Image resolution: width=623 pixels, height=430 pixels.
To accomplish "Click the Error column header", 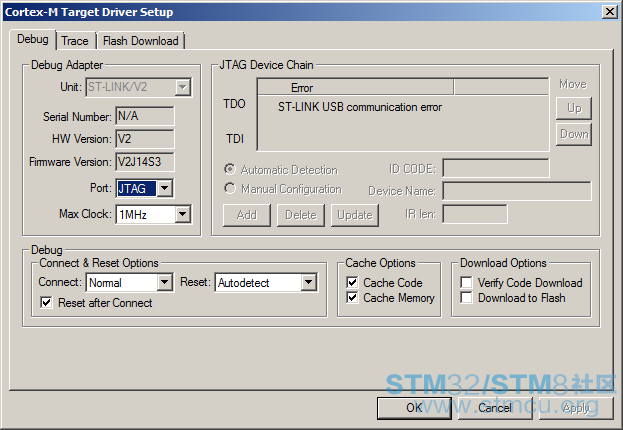I will [x=356, y=87].
